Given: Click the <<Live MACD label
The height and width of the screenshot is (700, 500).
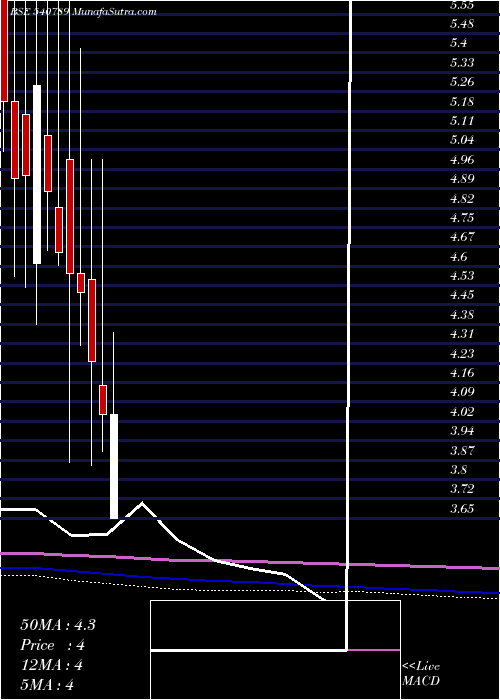Looking at the screenshot, I should point(421,674).
